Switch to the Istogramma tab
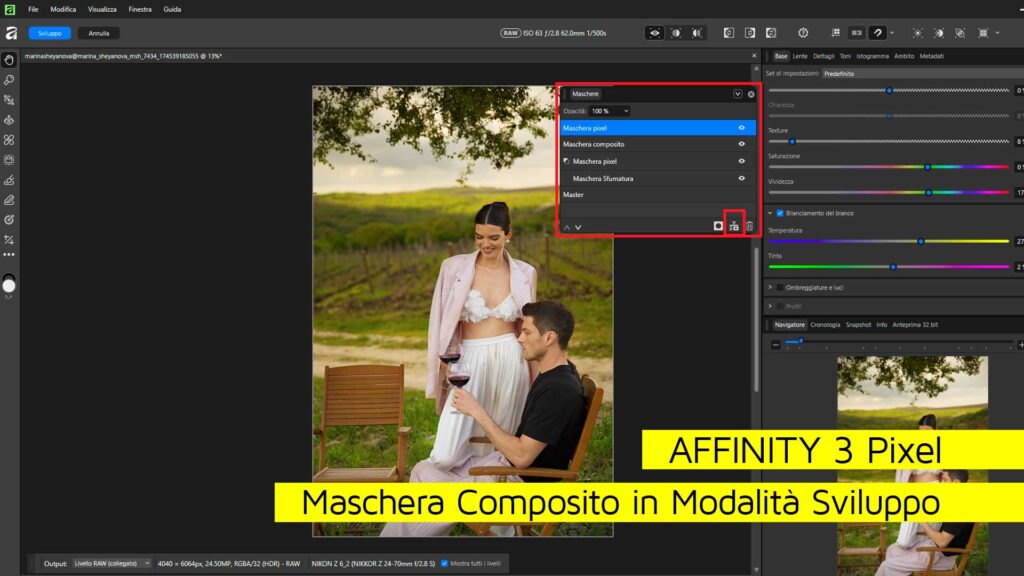Screen dimensions: 1024x576 [872, 56]
